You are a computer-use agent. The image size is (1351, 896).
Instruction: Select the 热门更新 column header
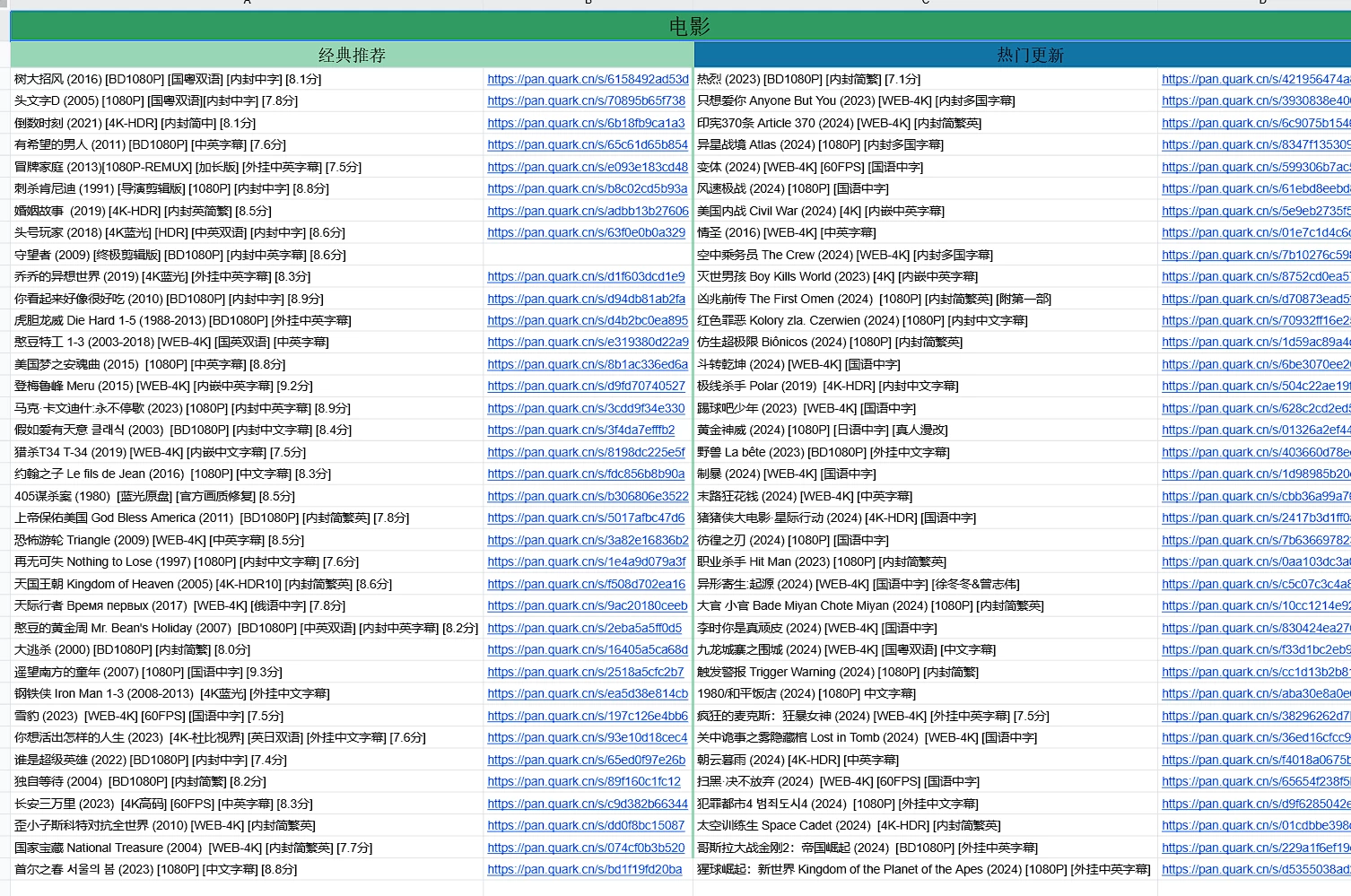[x=1030, y=56]
